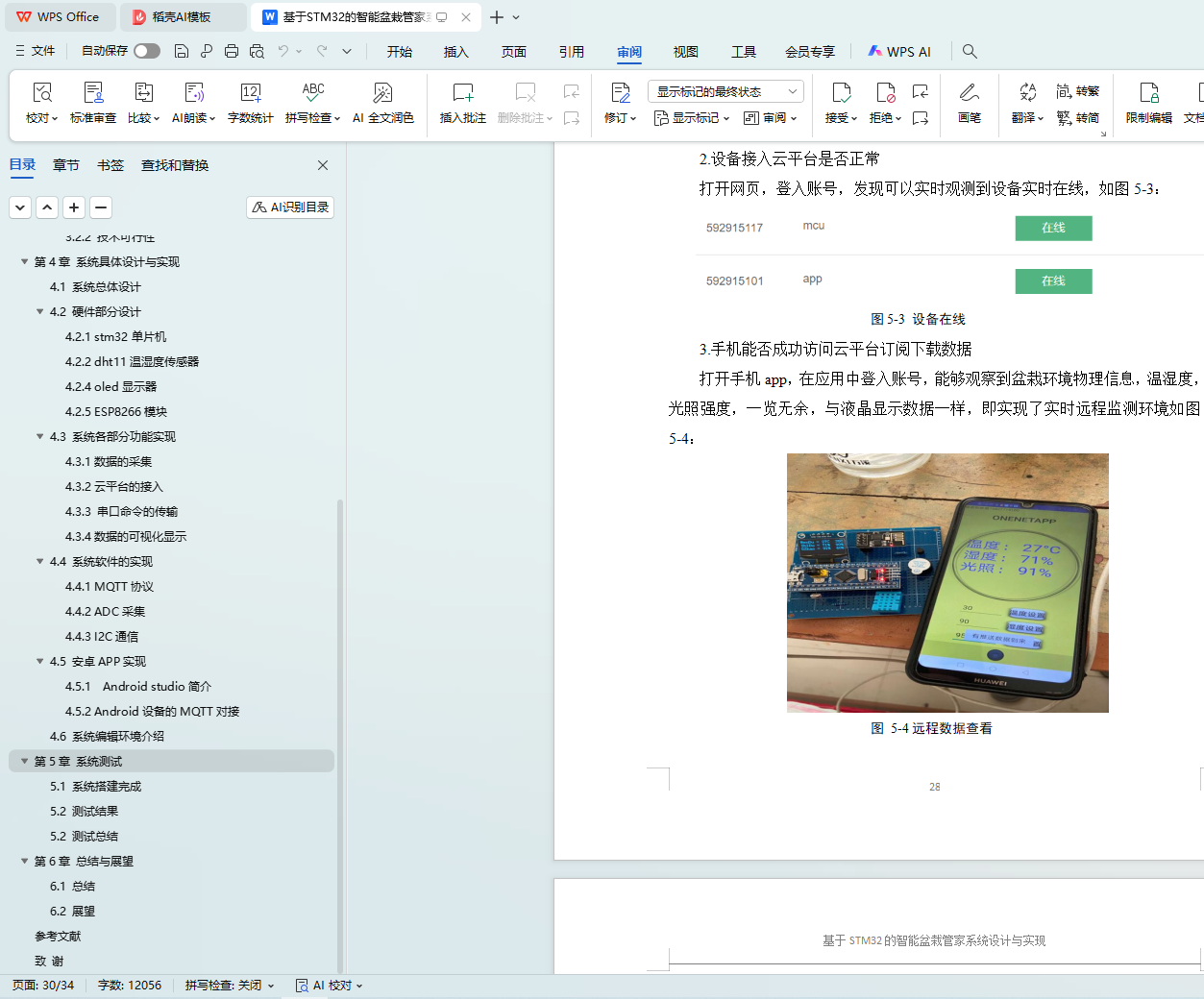Image resolution: width=1204 pixels, height=999 pixels.
Task: Click the print icon in quick access bar
Action: [x=232, y=51]
